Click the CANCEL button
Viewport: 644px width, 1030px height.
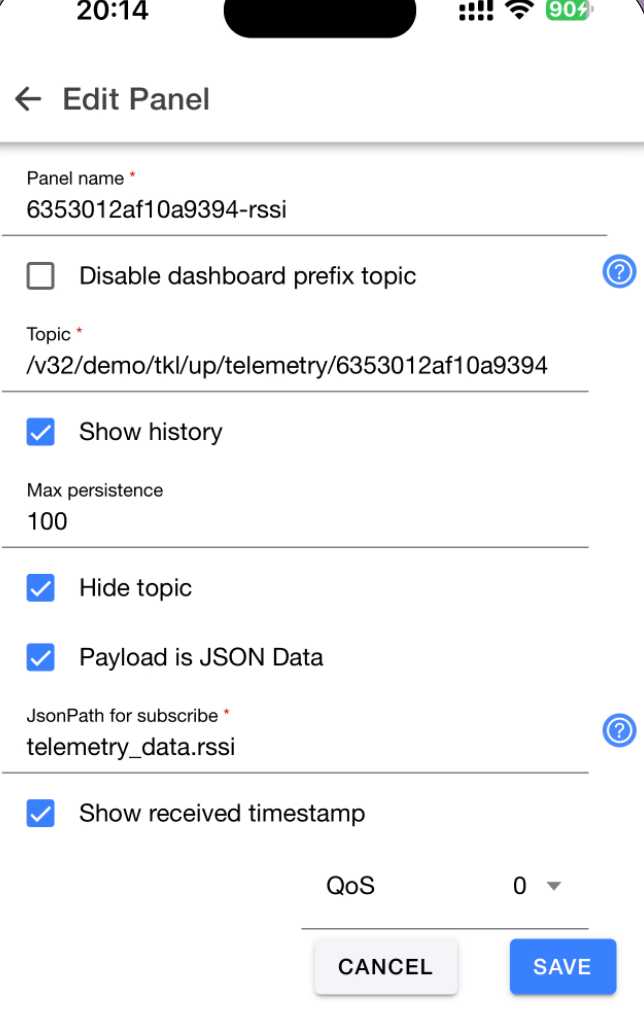coord(386,966)
